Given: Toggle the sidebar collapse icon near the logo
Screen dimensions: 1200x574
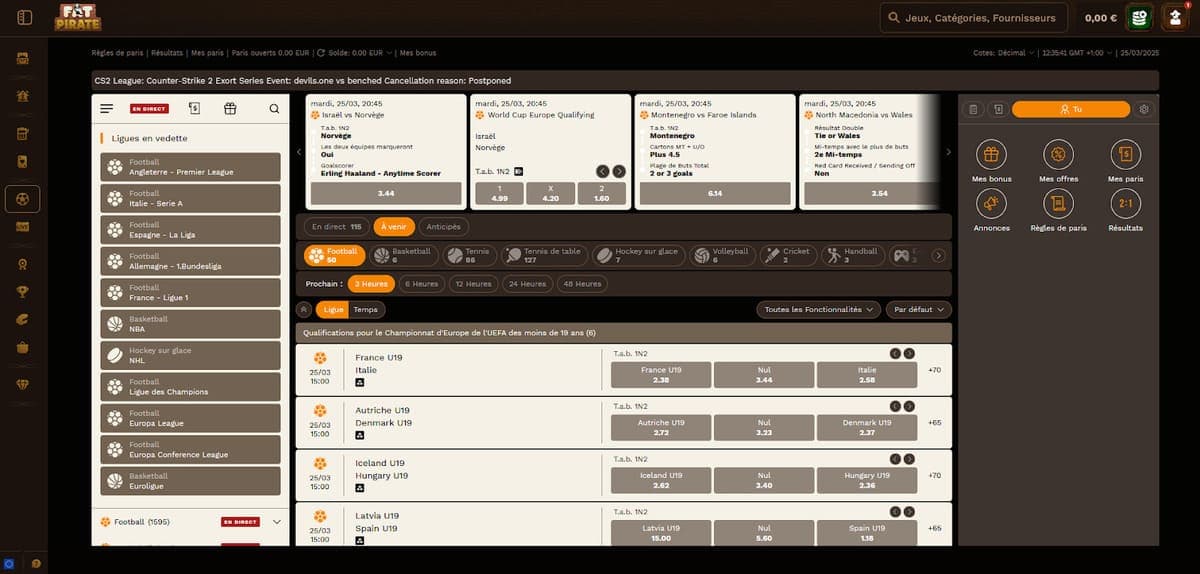Looking at the screenshot, I should 25,17.
